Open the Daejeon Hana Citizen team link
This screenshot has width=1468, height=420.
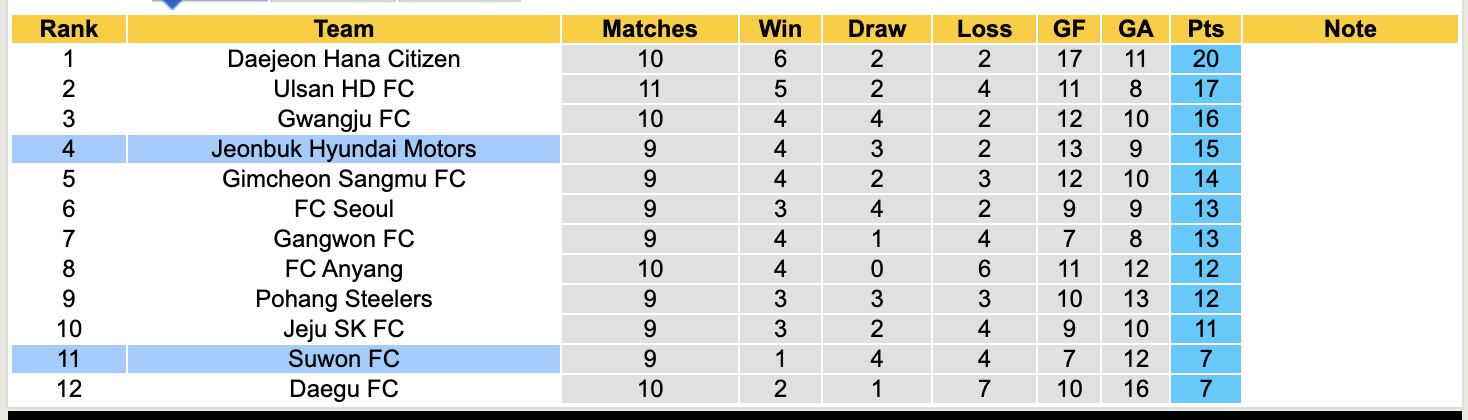tap(343, 59)
